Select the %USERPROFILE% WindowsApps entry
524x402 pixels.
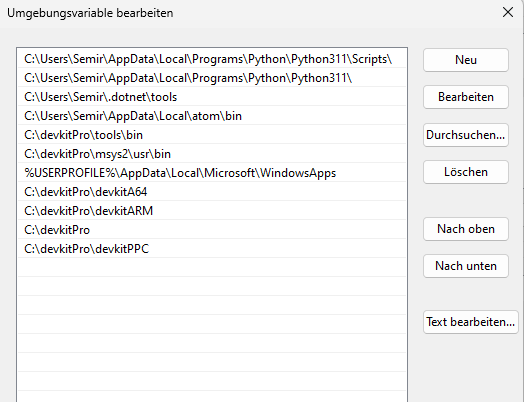tap(212, 173)
